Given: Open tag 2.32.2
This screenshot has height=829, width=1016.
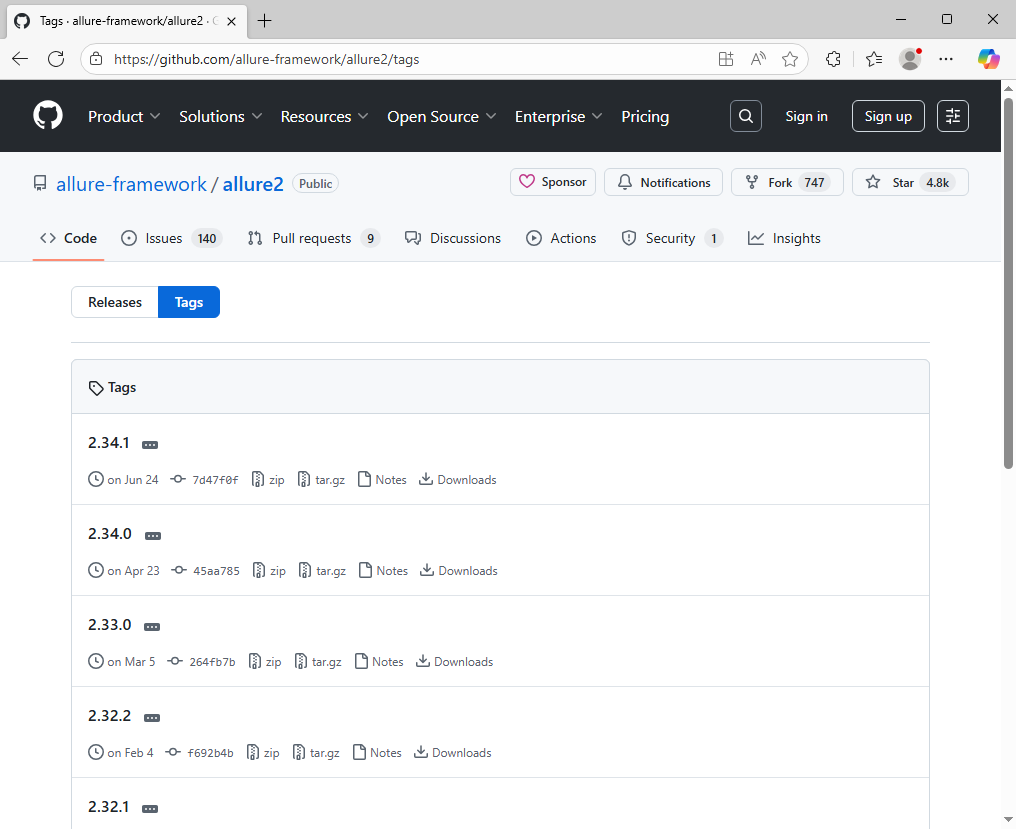Looking at the screenshot, I should coord(110,716).
